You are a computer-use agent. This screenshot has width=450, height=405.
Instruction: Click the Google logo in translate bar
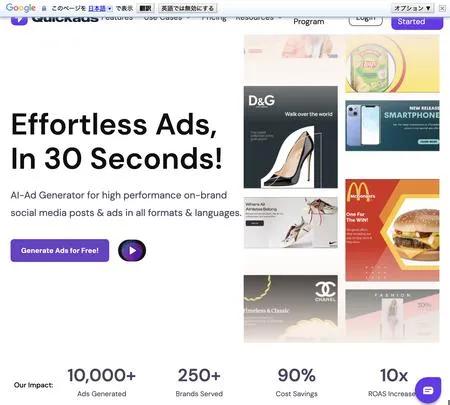pyautogui.click(x=21, y=8)
